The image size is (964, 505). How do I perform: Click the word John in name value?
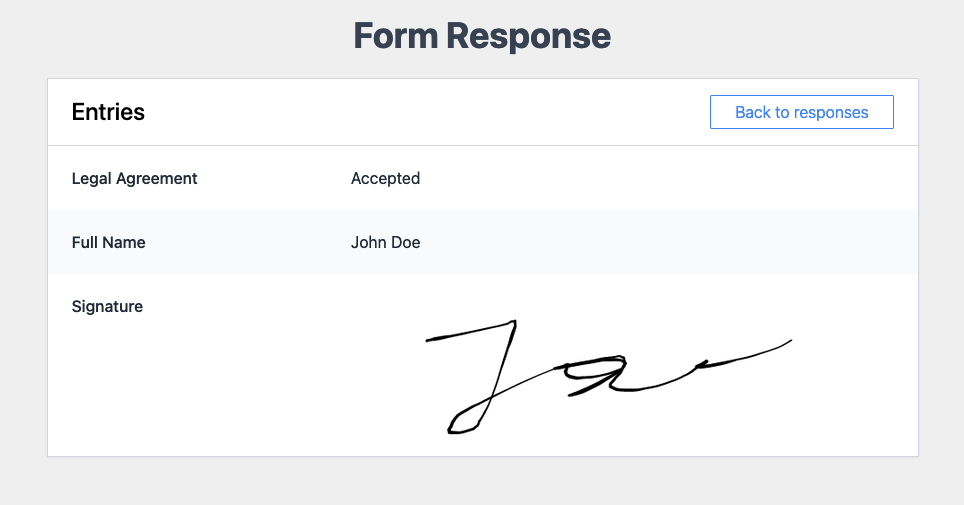[368, 242]
